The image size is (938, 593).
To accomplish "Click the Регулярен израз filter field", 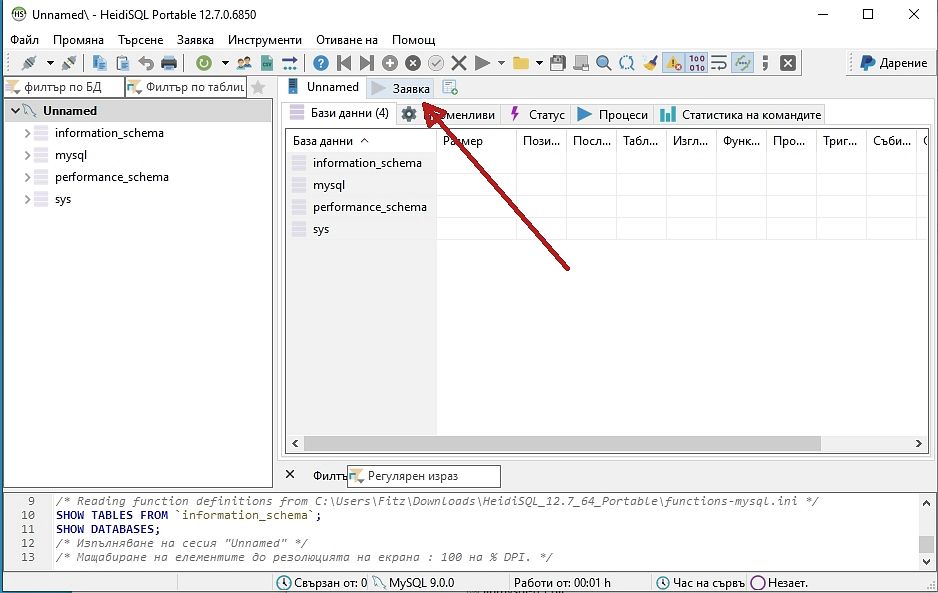I will pyautogui.click(x=424, y=476).
